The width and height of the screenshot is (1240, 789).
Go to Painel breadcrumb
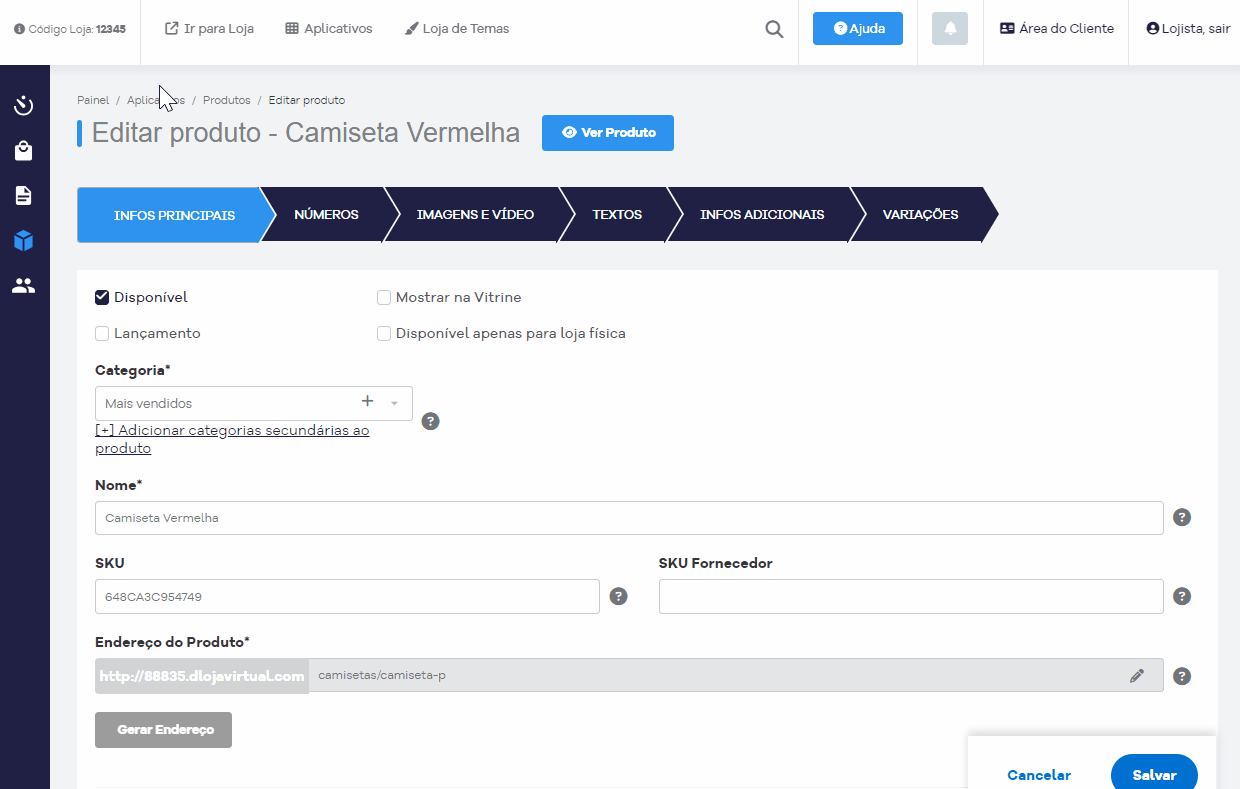click(93, 100)
